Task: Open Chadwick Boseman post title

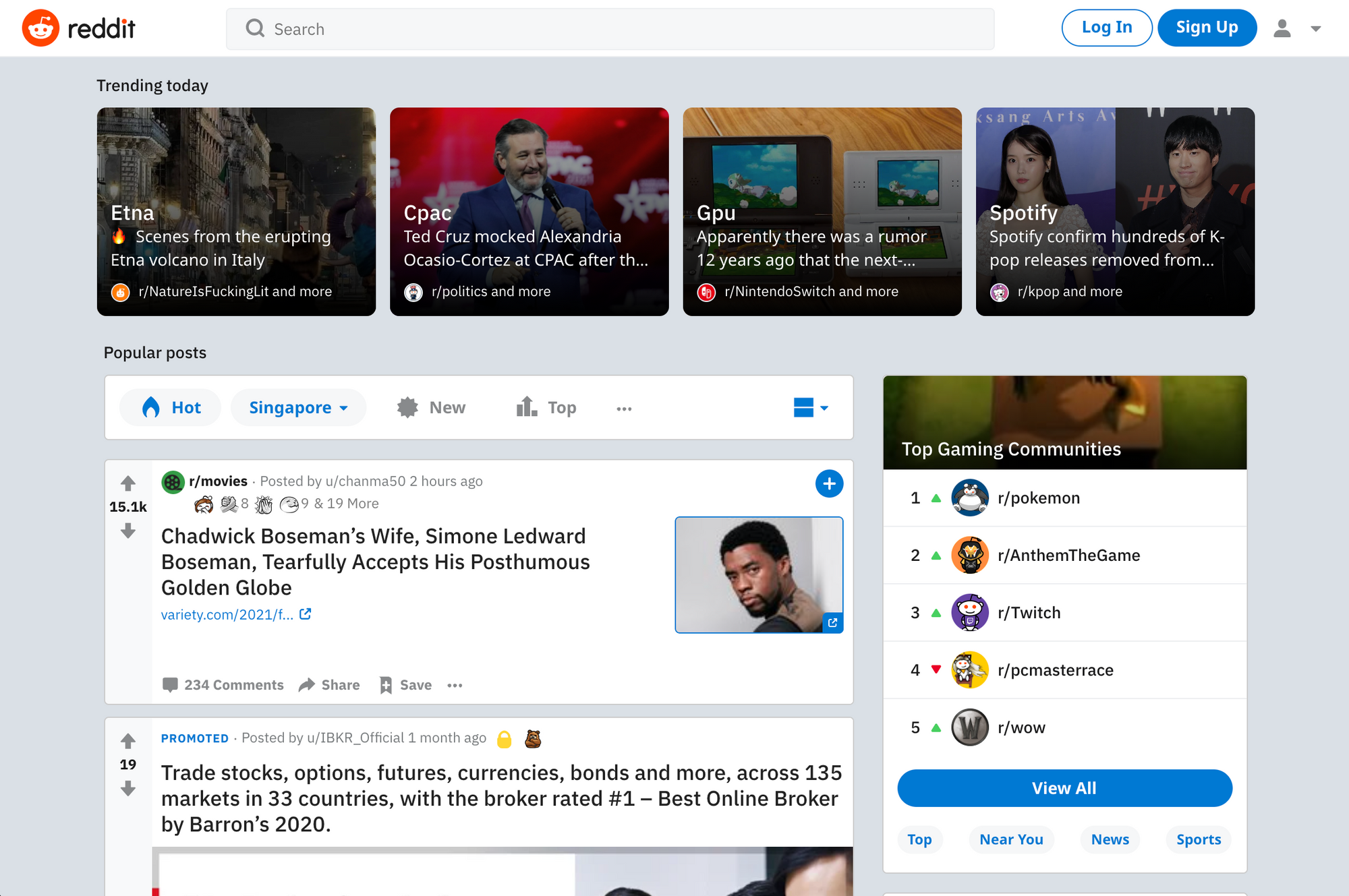Action: point(375,562)
